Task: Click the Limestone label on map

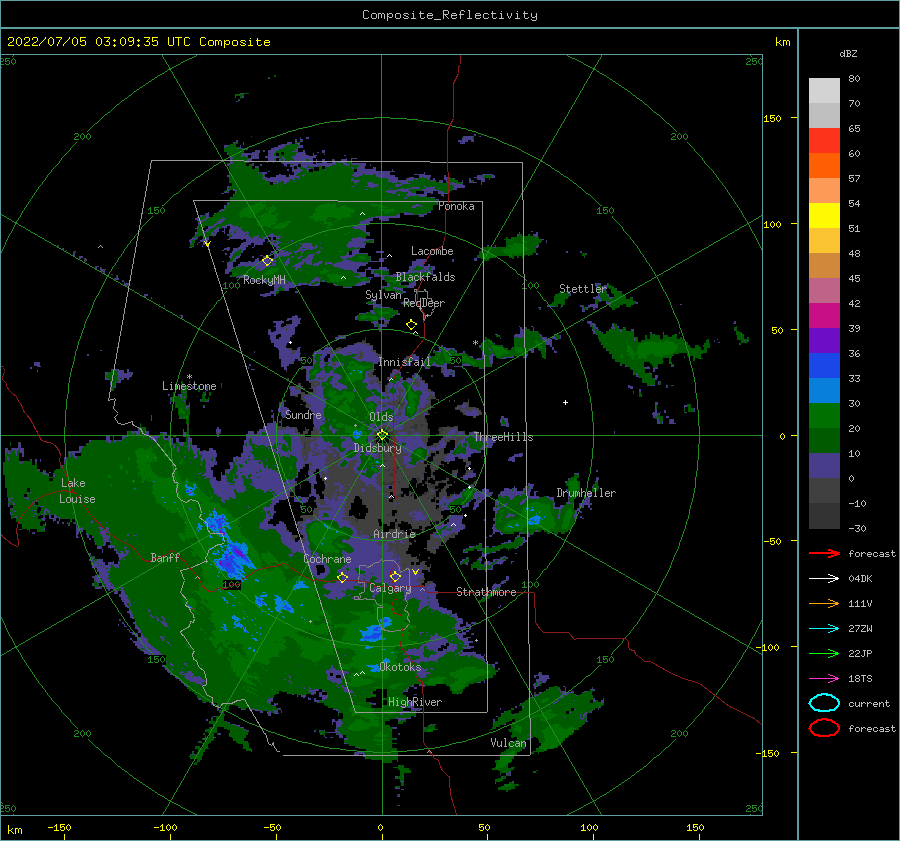Action: [189, 386]
